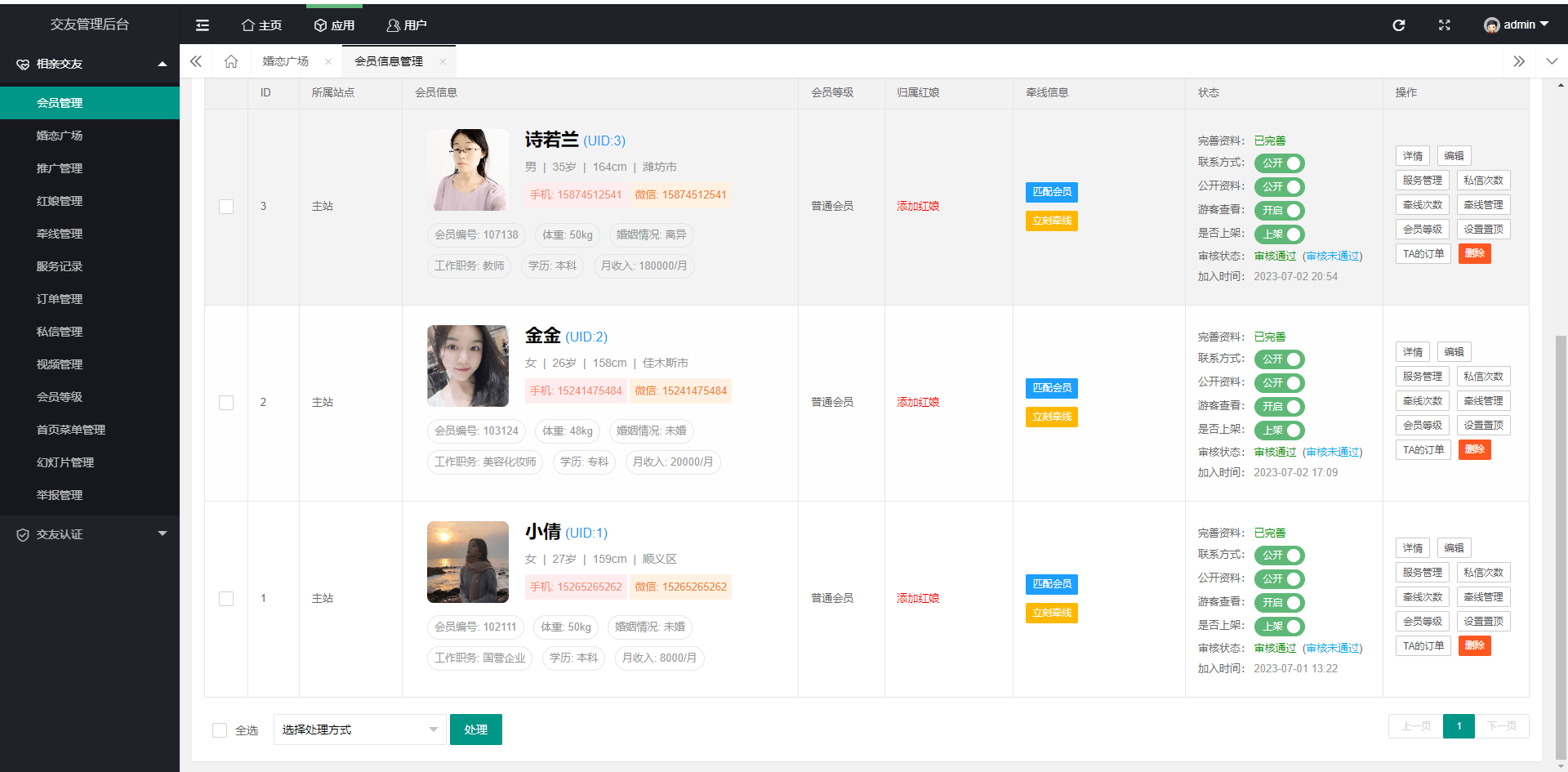This screenshot has height=772, width=1568.
Task: Switch to the 会员信息管理 tab
Action: click(389, 61)
